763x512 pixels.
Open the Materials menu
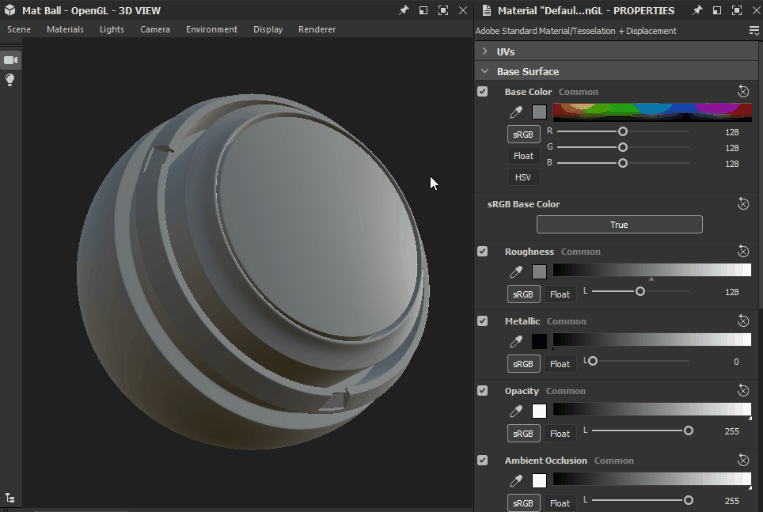point(65,29)
